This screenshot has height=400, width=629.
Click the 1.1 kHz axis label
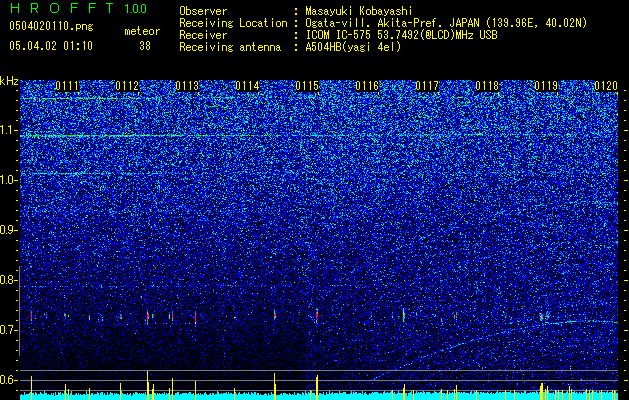(9, 130)
